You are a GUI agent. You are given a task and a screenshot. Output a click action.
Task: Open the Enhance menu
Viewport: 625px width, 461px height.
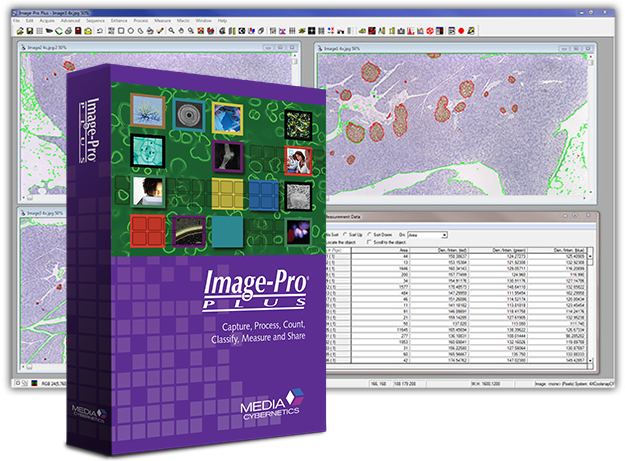pos(119,20)
